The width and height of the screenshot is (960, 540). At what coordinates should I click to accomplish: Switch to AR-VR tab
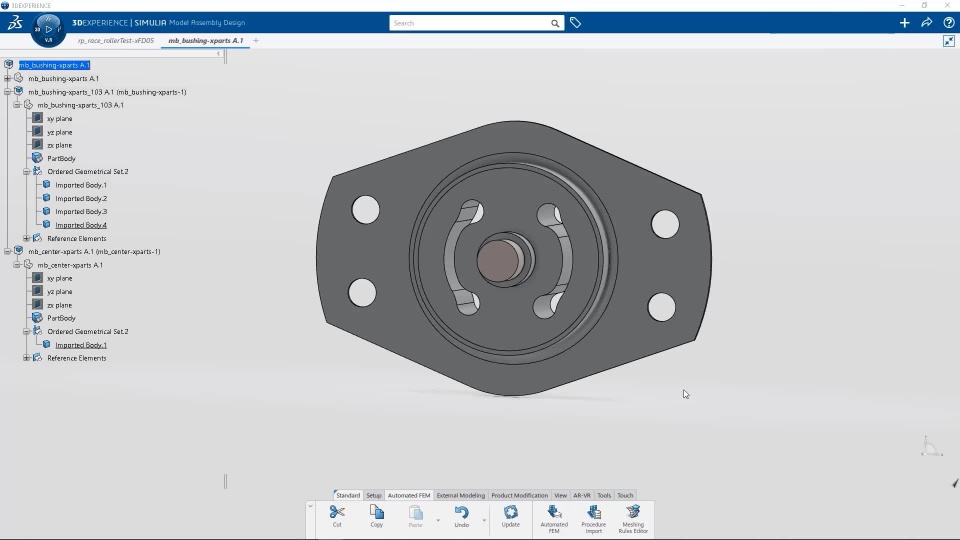coord(582,495)
